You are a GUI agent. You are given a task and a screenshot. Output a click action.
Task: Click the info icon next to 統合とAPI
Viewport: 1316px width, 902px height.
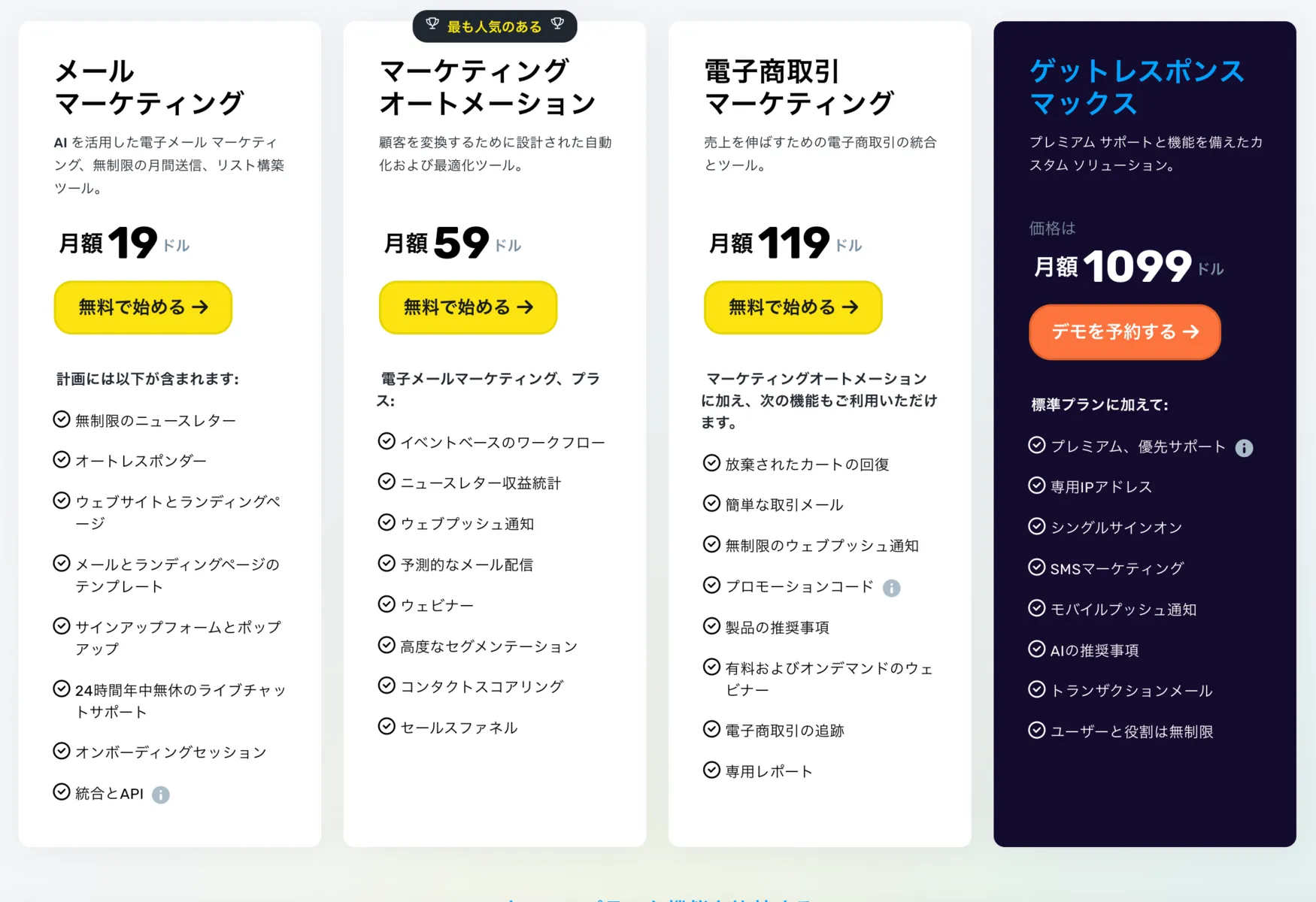pos(161,795)
